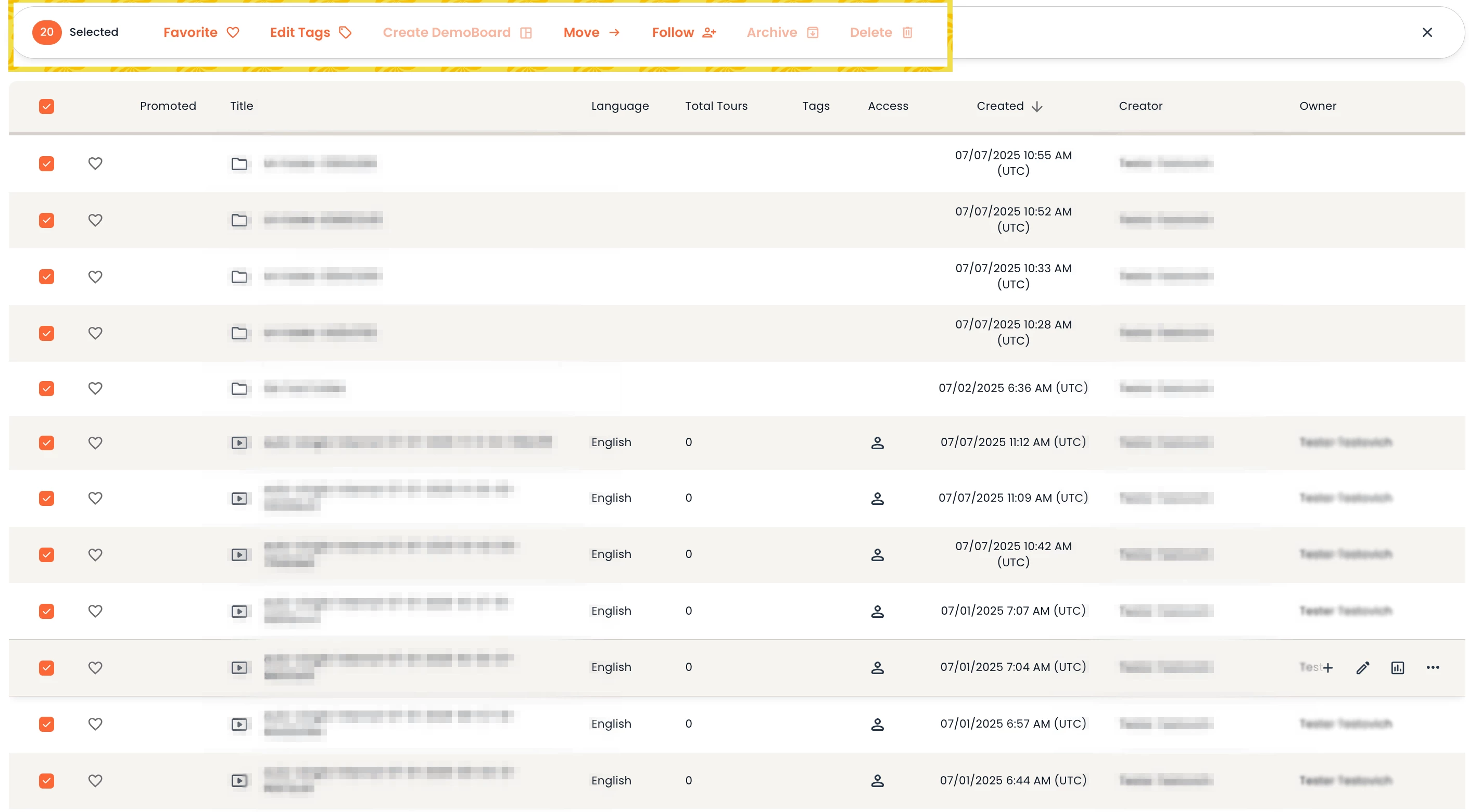The width and height of the screenshot is (1469, 812).
Task: Uncheck the select-all header checkbox
Action: pos(47,106)
